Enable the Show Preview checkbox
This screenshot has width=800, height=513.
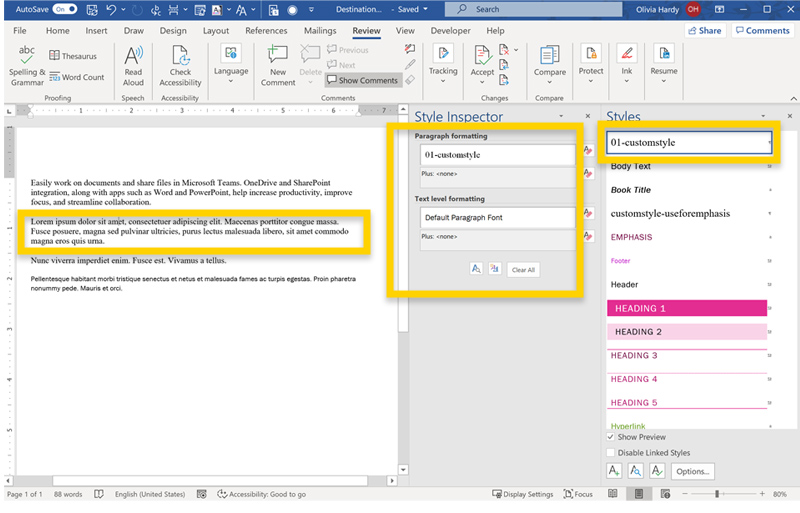(x=612, y=437)
